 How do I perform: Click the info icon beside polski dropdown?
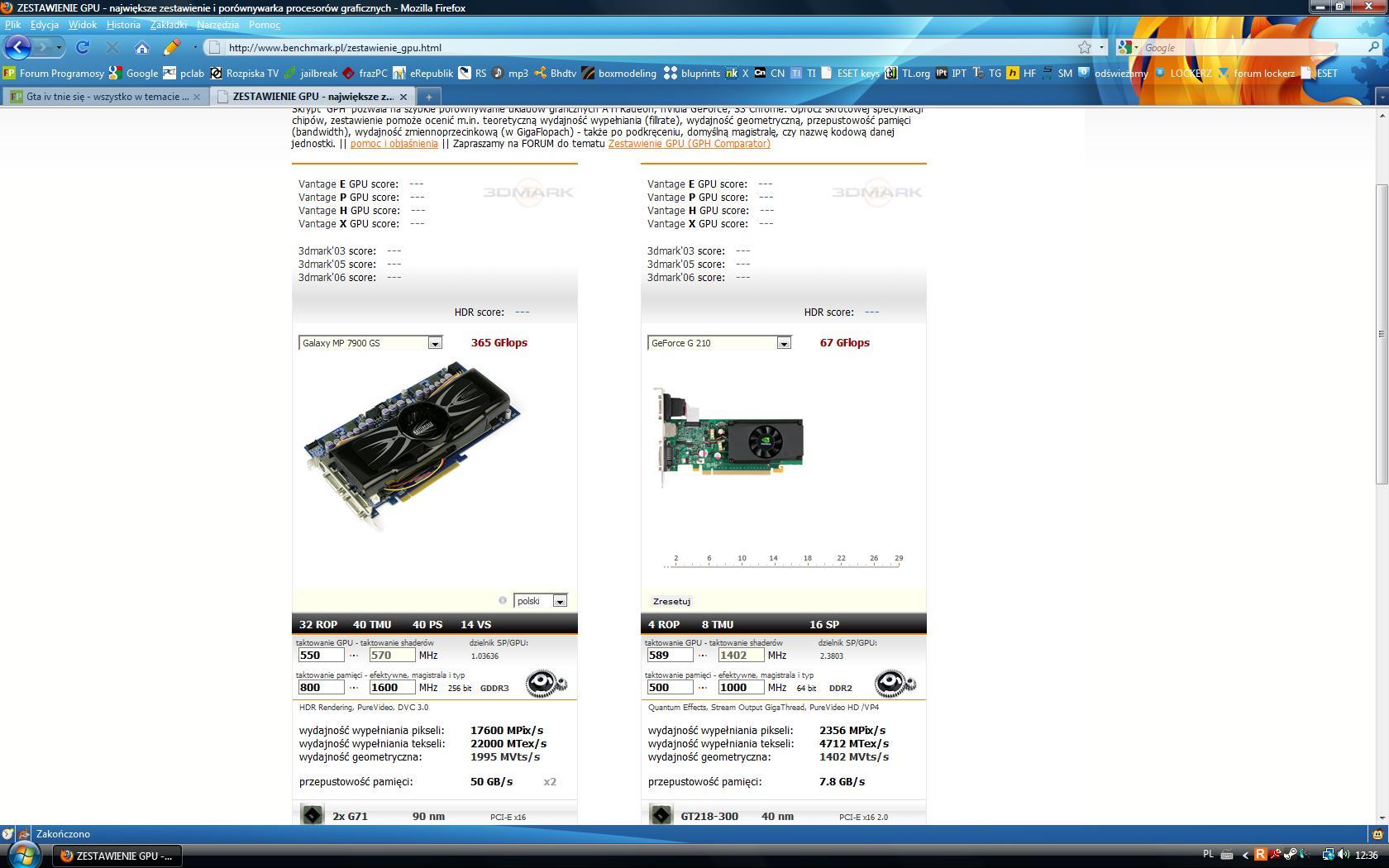pyautogui.click(x=502, y=600)
